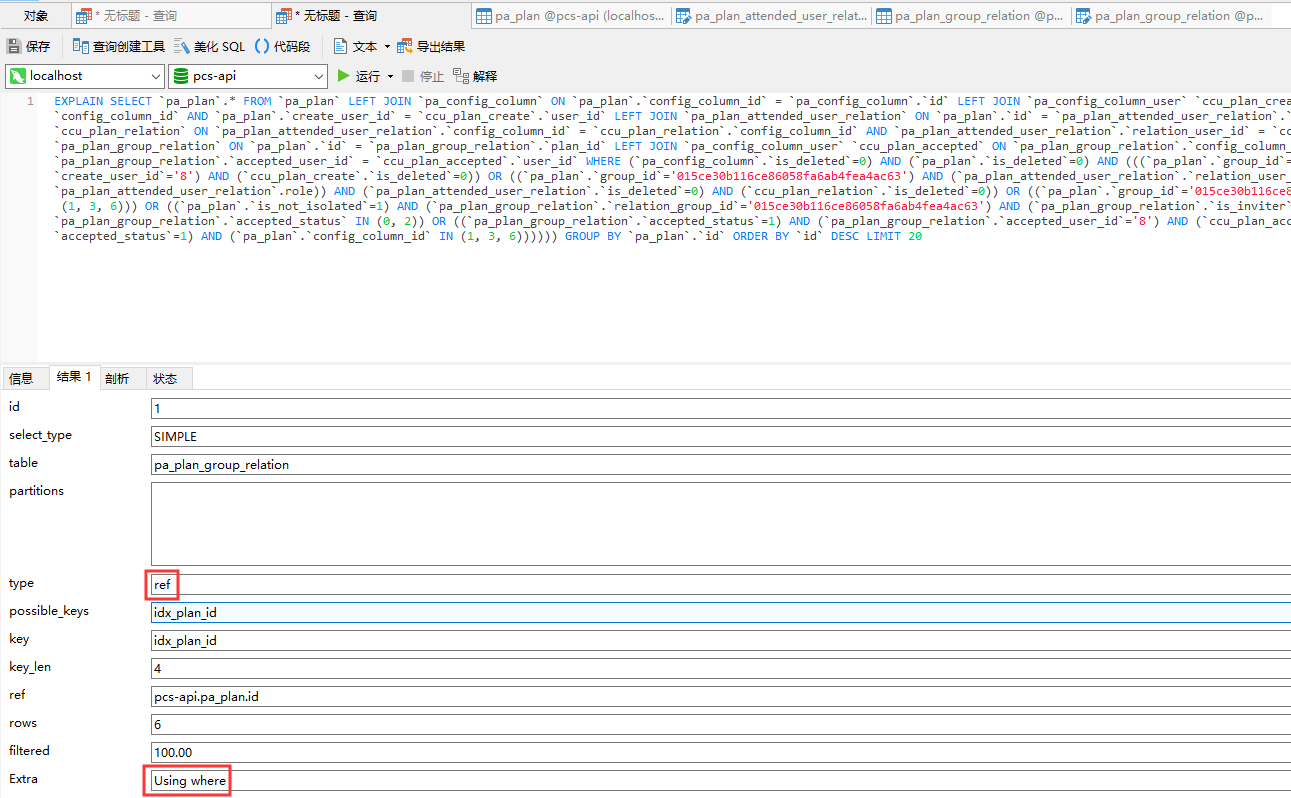Open the pa_plan_attended_user_relation tab

770,15
